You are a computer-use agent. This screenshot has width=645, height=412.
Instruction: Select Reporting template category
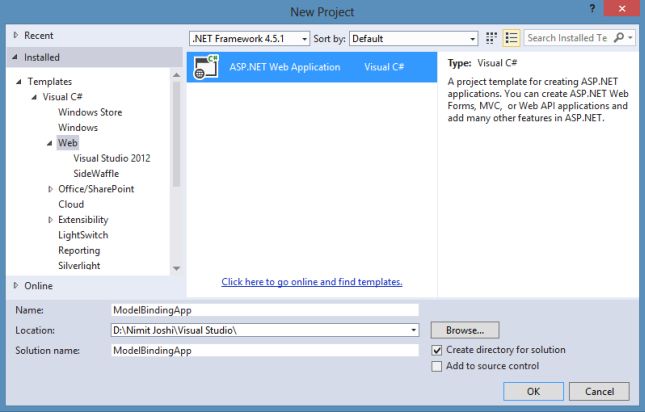[x=79, y=250]
